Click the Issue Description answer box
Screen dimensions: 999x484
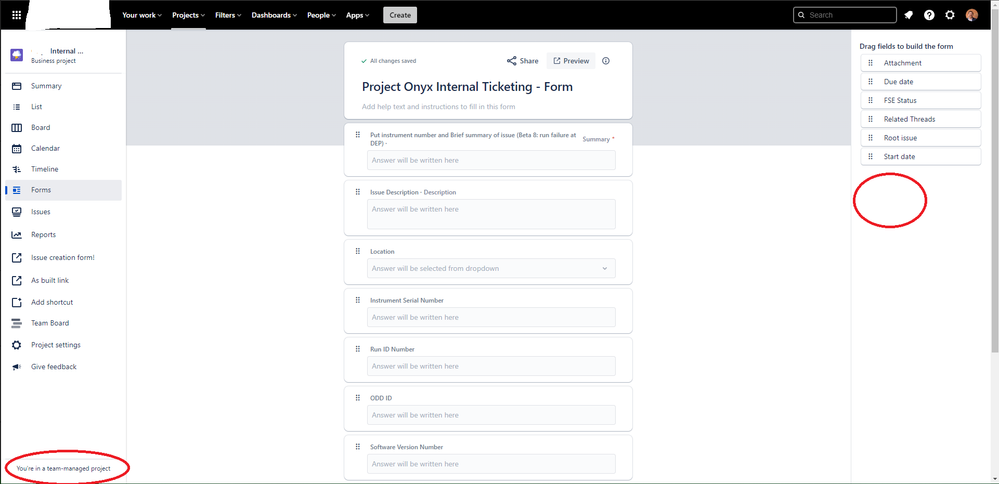[491, 214]
